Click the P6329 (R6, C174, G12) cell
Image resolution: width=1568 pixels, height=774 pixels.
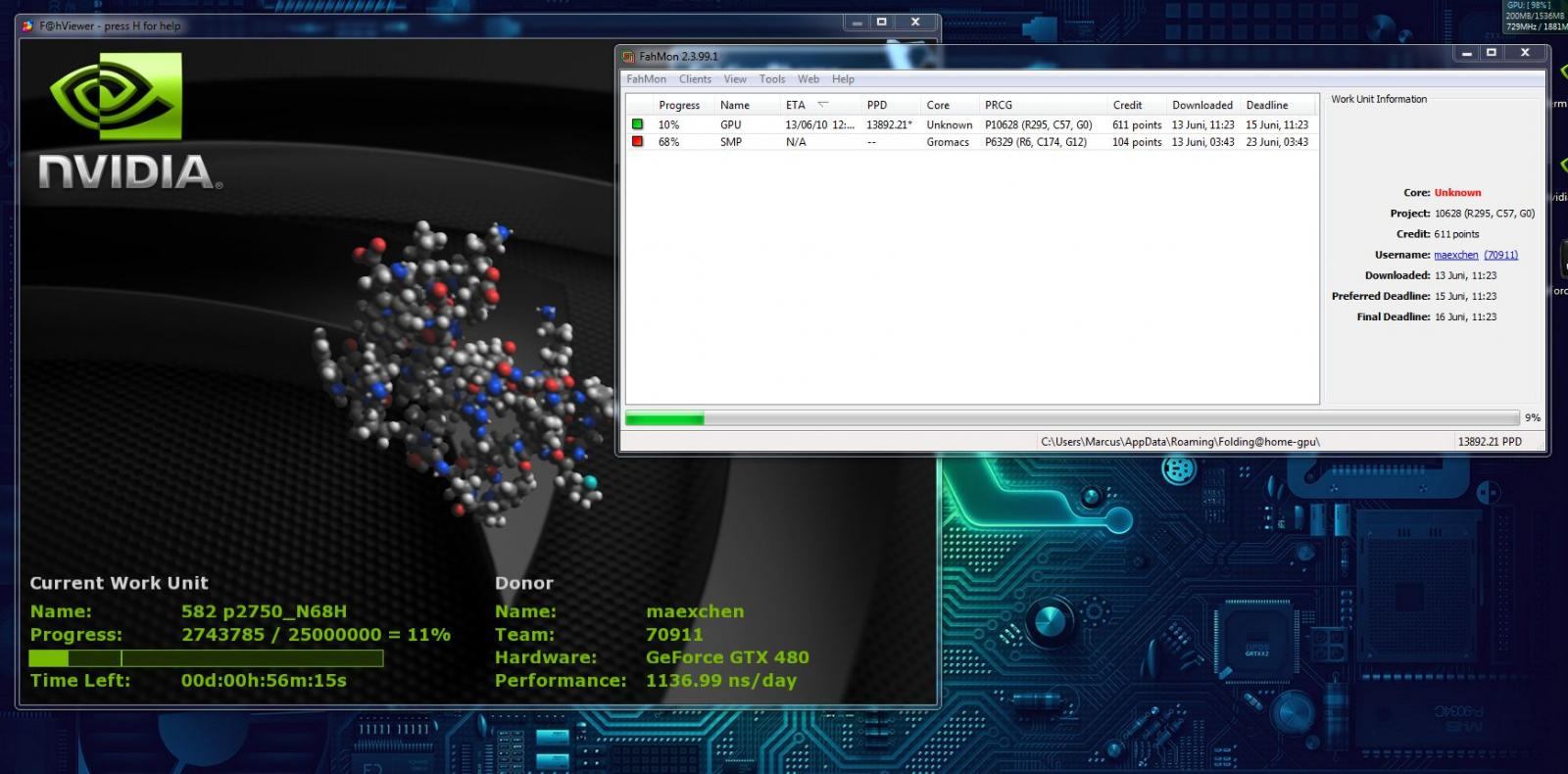click(1035, 142)
